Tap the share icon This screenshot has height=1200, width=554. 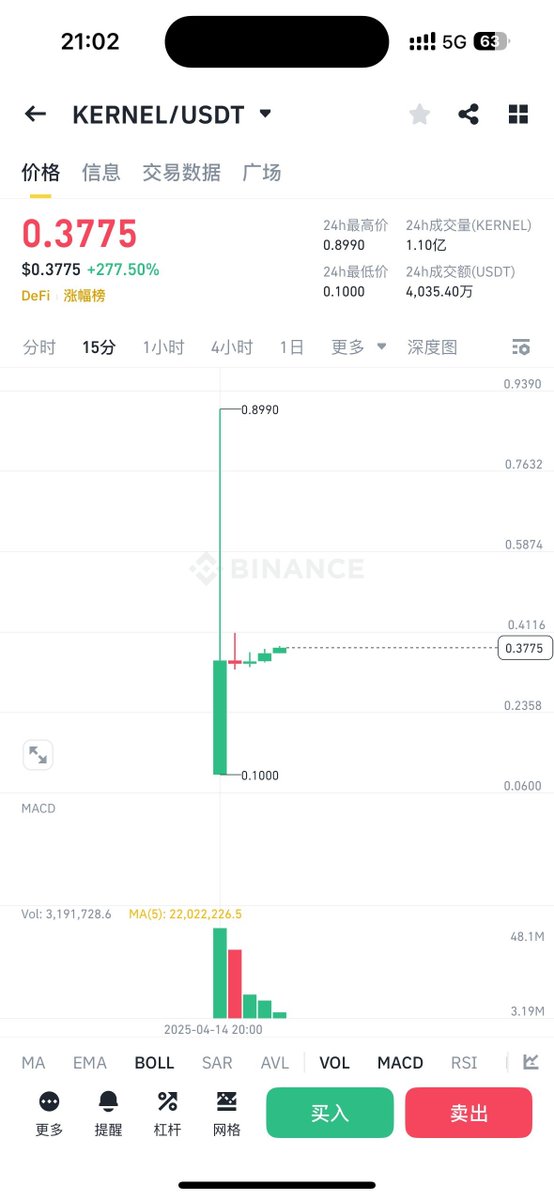click(468, 114)
